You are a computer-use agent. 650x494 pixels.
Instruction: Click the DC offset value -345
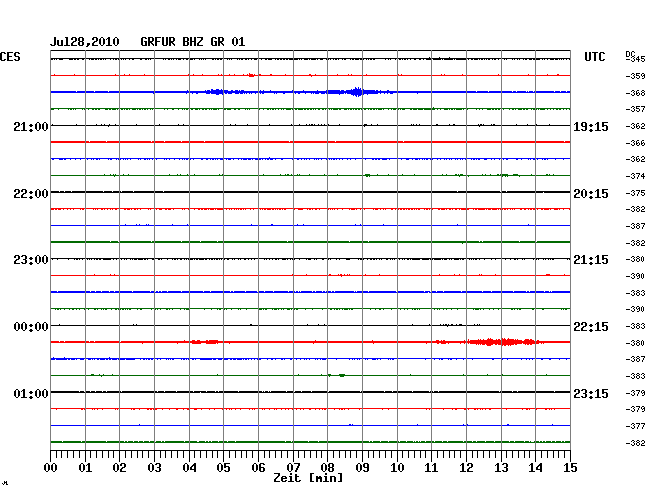tap(635, 59)
